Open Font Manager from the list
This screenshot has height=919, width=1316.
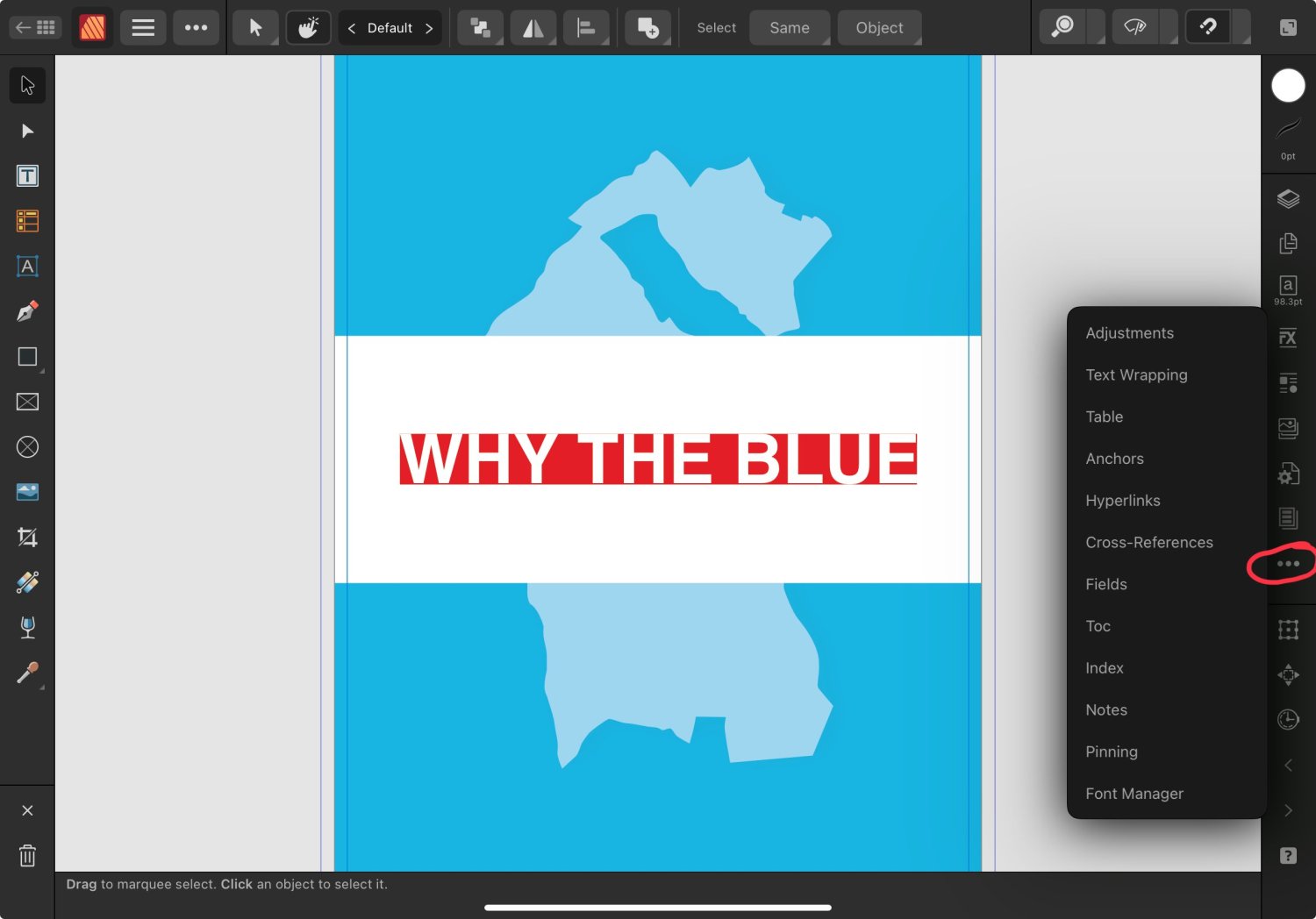(1134, 794)
